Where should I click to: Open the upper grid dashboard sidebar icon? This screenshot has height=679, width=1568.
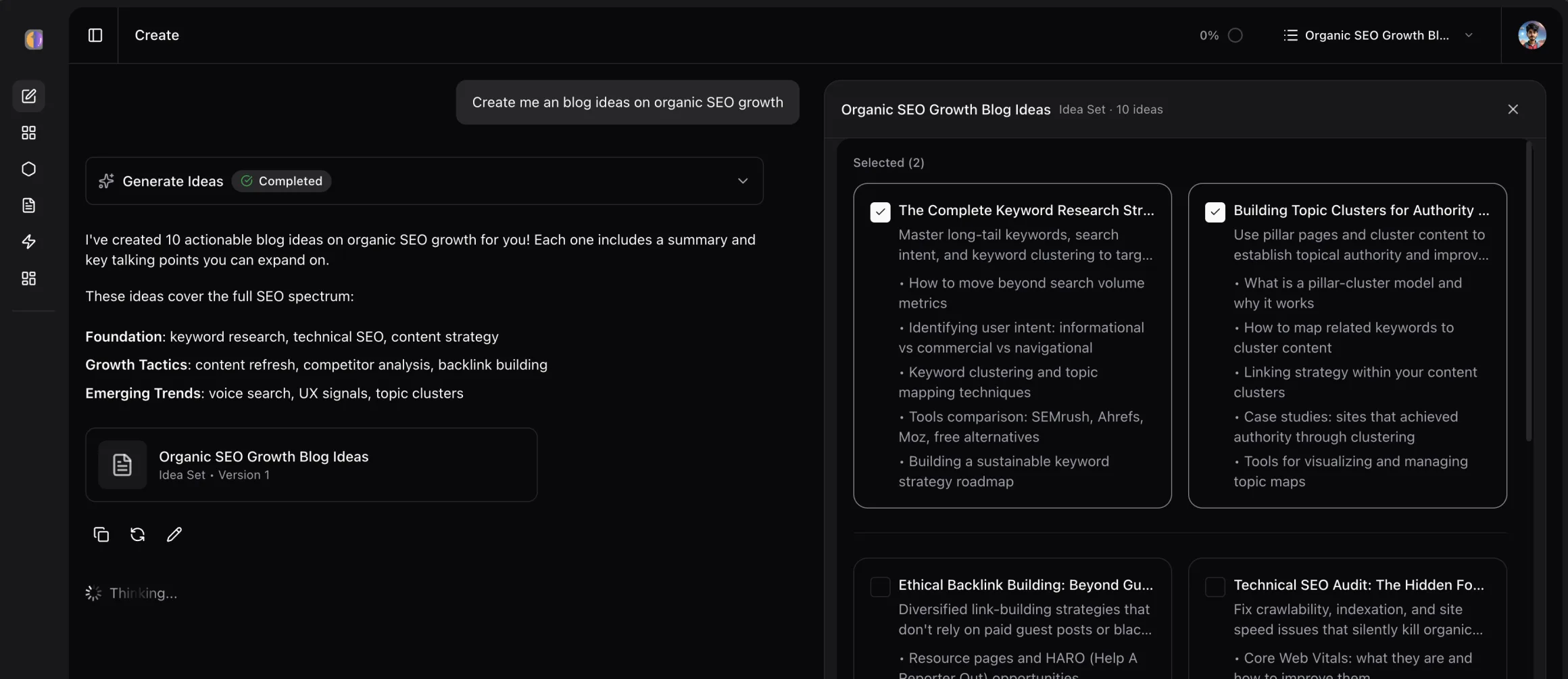(29, 133)
